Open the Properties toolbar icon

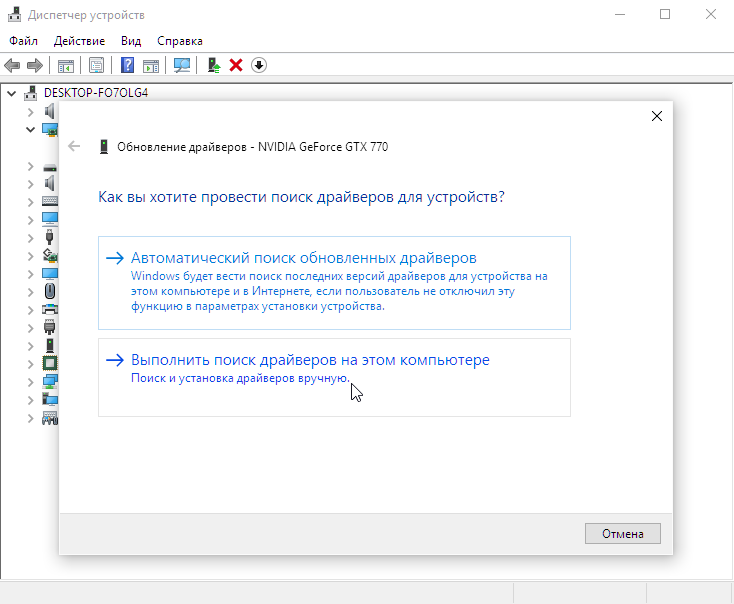96,65
